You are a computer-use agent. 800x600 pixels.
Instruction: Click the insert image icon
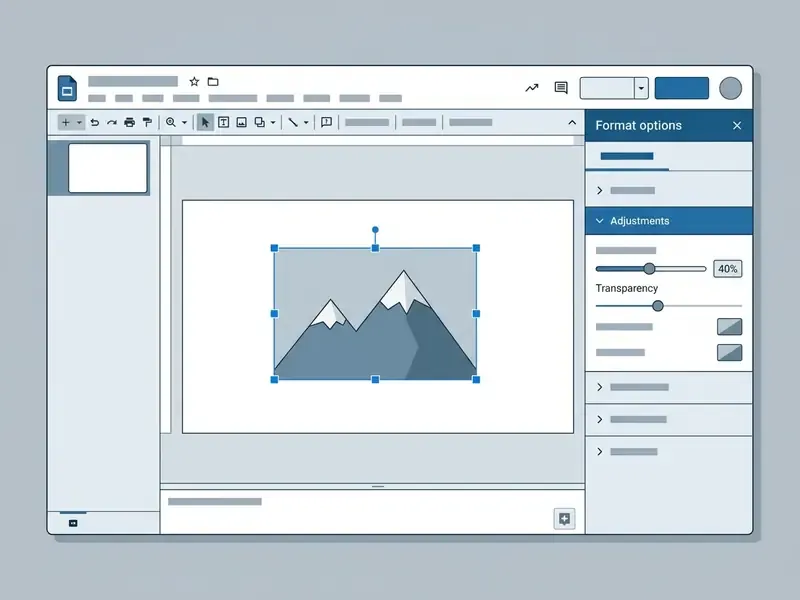[x=242, y=122]
